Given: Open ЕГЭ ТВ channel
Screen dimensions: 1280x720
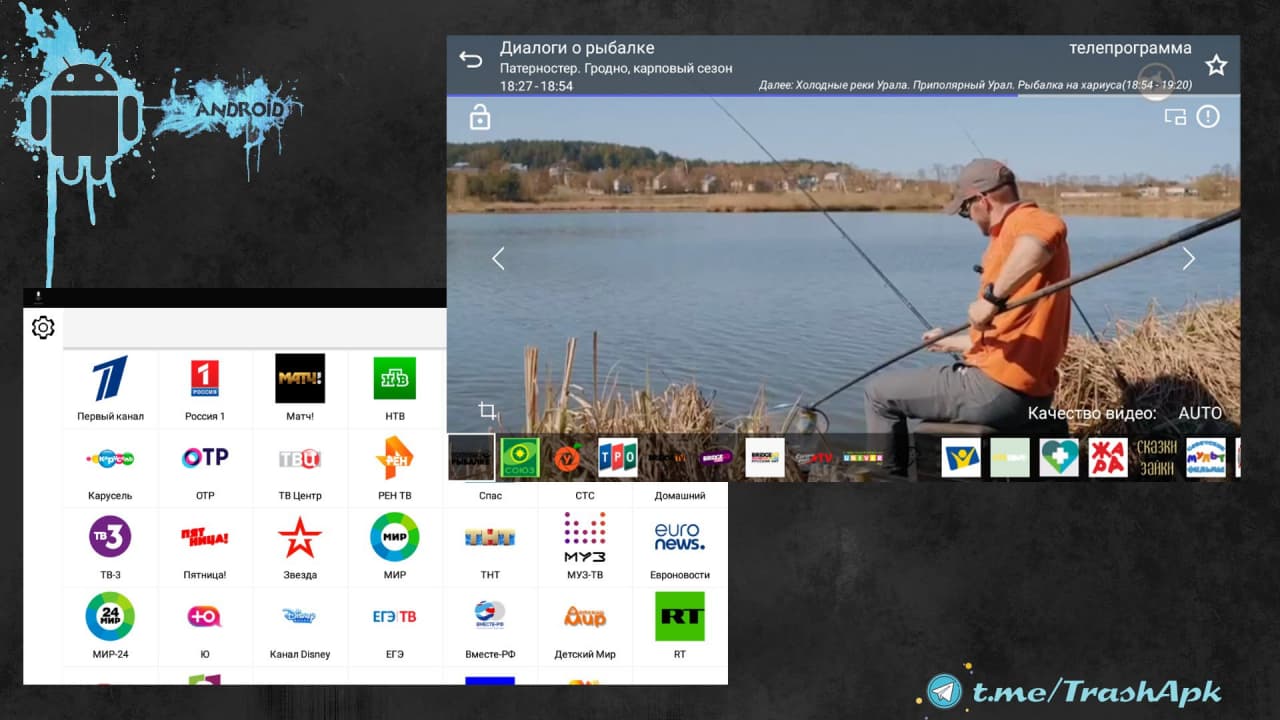Looking at the screenshot, I should point(395,626).
